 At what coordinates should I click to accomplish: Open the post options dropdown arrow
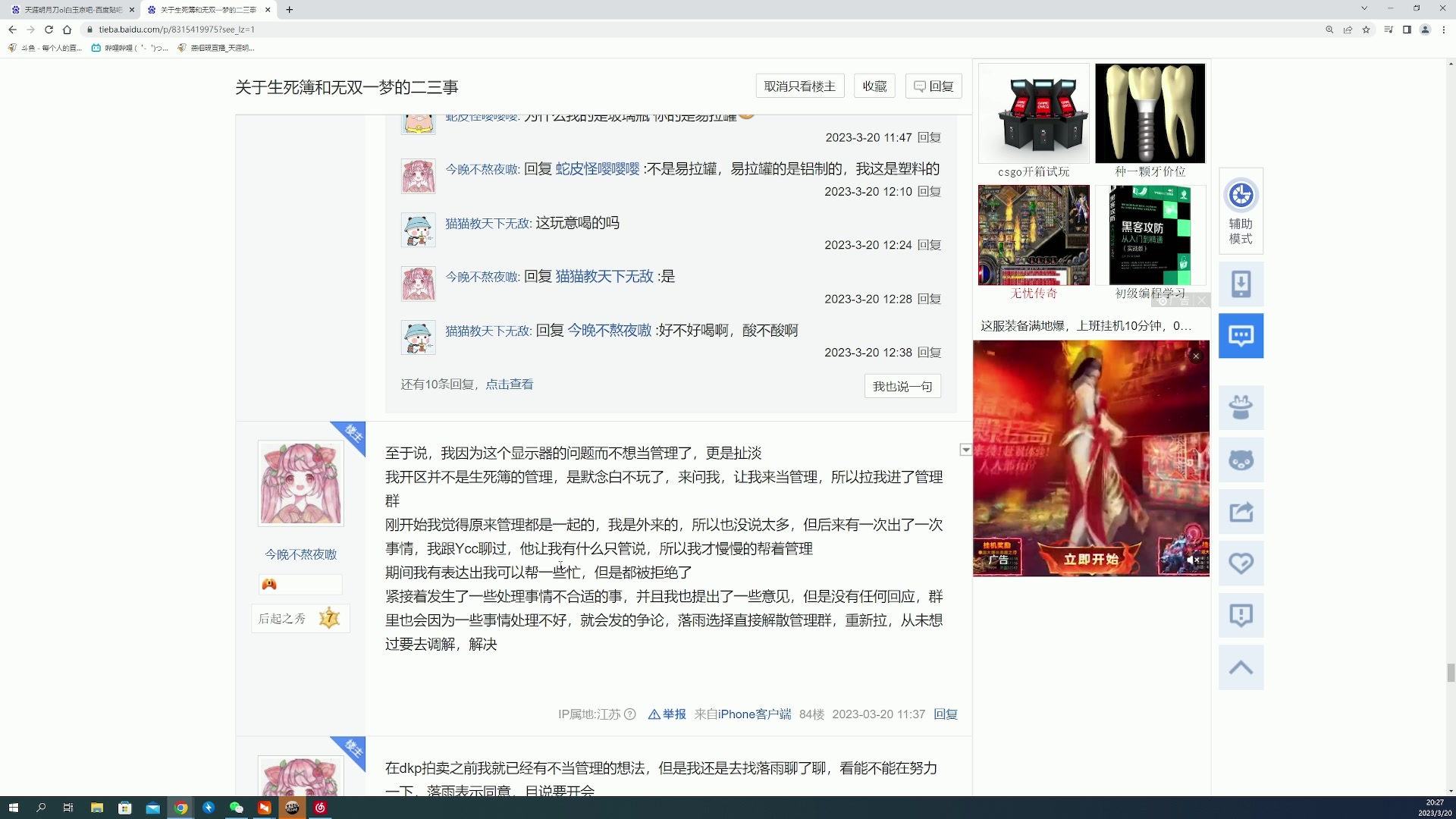click(965, 450)
